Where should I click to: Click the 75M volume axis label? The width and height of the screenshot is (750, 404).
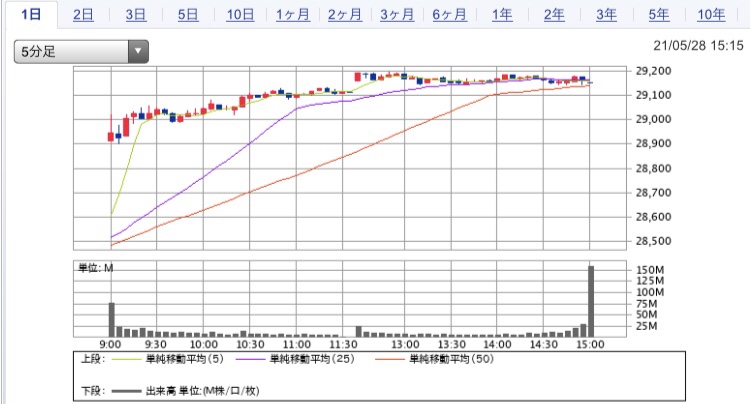pos(647,304)
